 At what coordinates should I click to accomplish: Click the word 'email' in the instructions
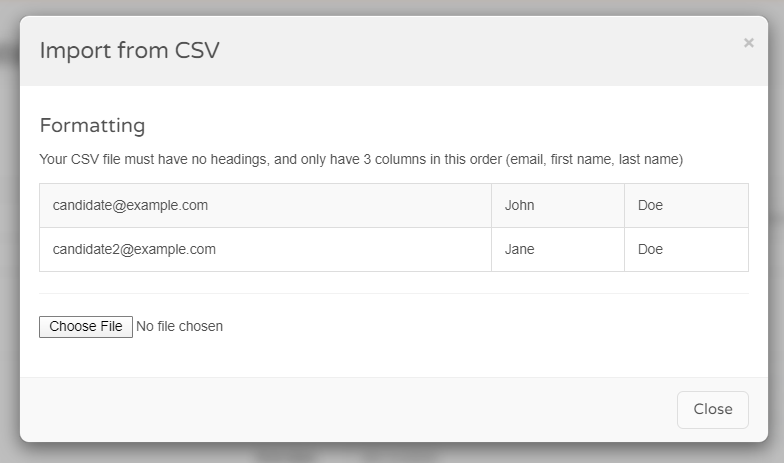pos(526,160)
